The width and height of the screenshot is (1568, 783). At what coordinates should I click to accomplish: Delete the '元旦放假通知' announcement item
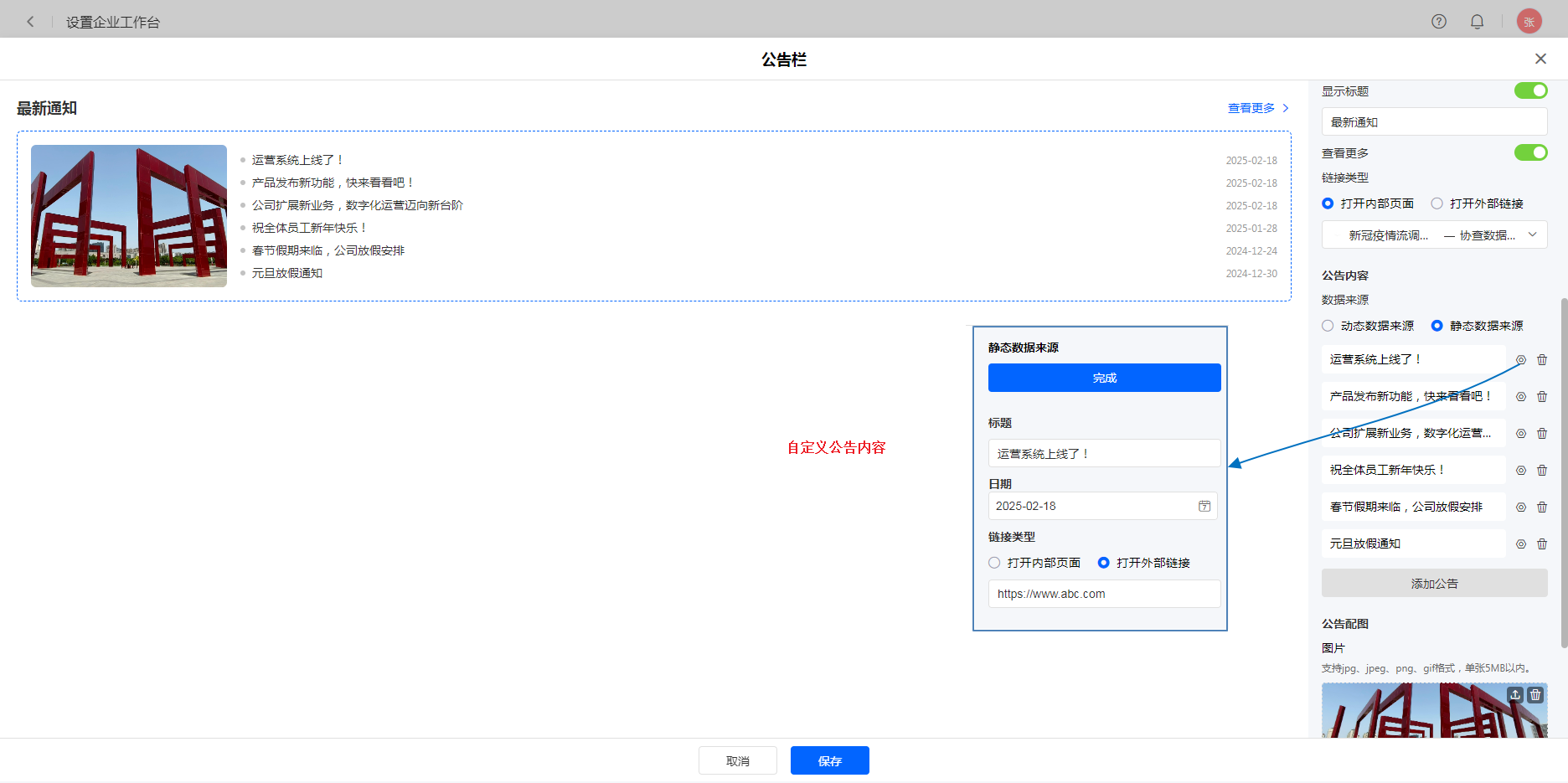pos(1542,544)
